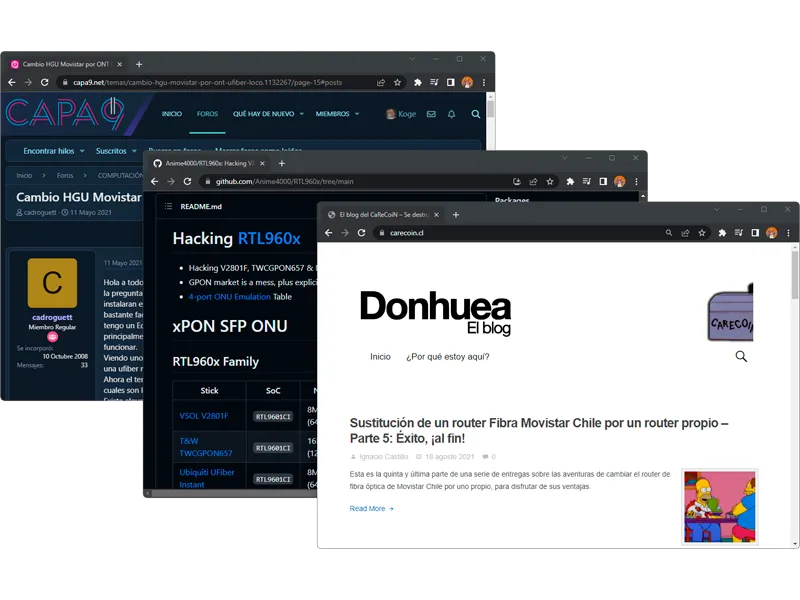The image size is (800, 600).
Task: Switch to the Anime4000/RTL960x browser tab
Action: coord(210,163)
